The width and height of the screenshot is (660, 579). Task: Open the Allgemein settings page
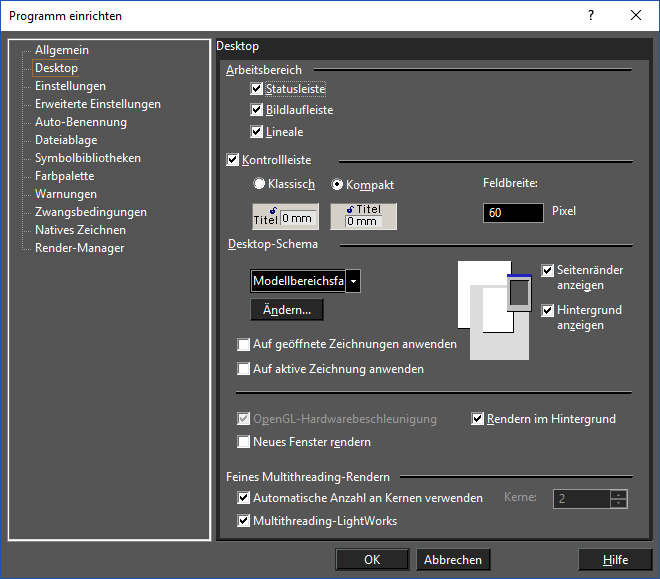click(62, 50)
